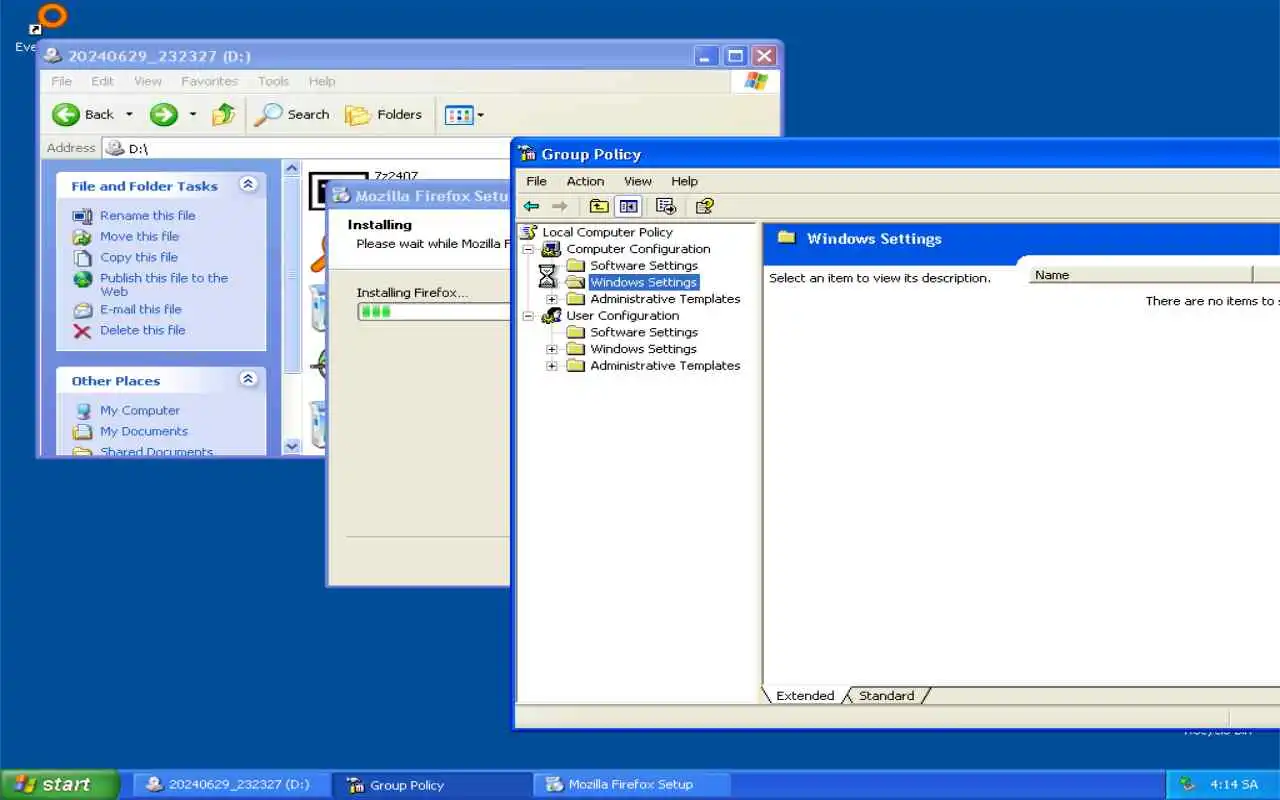Select User Configuration node
The height and width of the screenshot is (800, 1280).
coord(622,316)
